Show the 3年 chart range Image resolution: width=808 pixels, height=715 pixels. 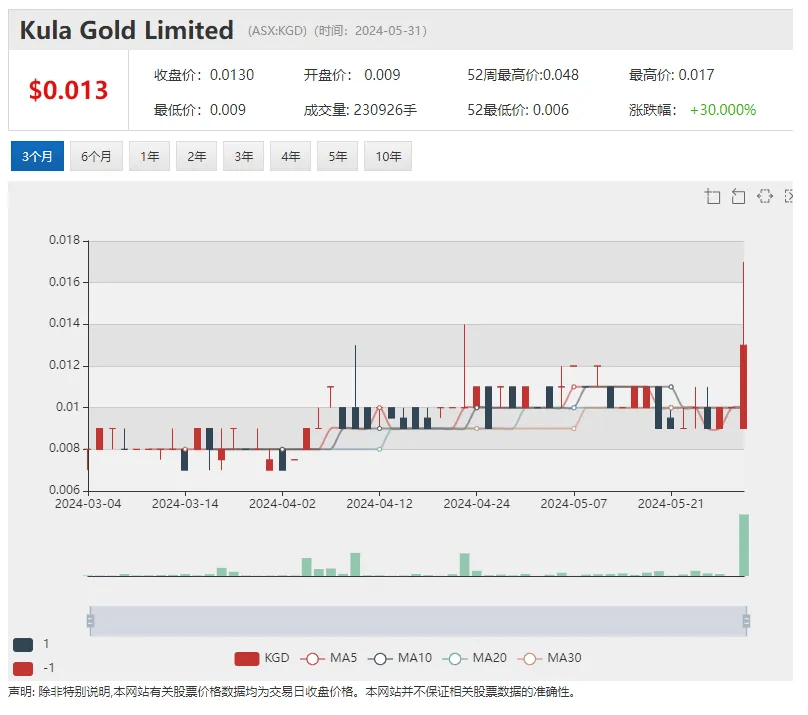243,156
